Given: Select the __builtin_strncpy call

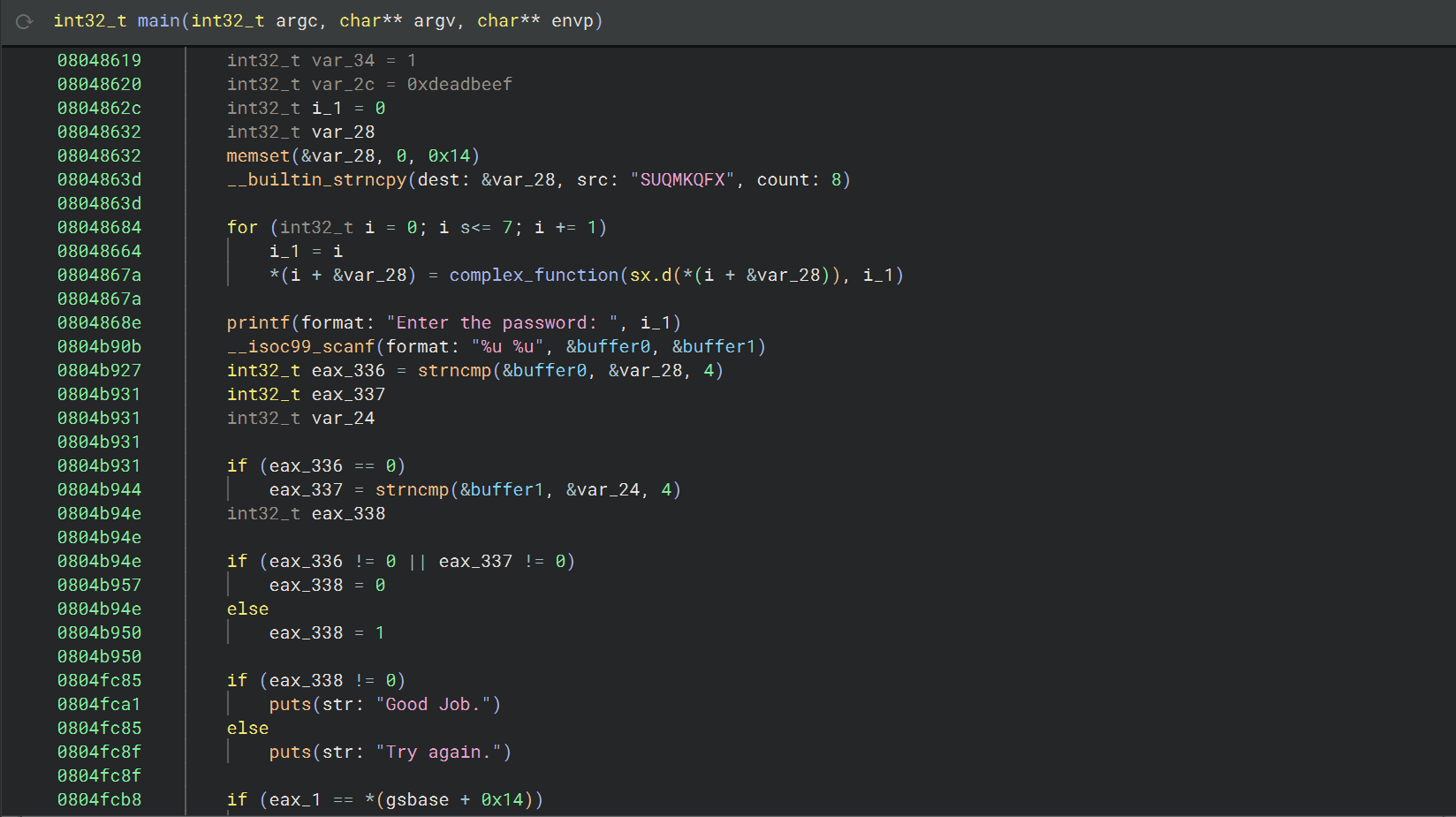Looking at the screenshot, I should [316, 179].
